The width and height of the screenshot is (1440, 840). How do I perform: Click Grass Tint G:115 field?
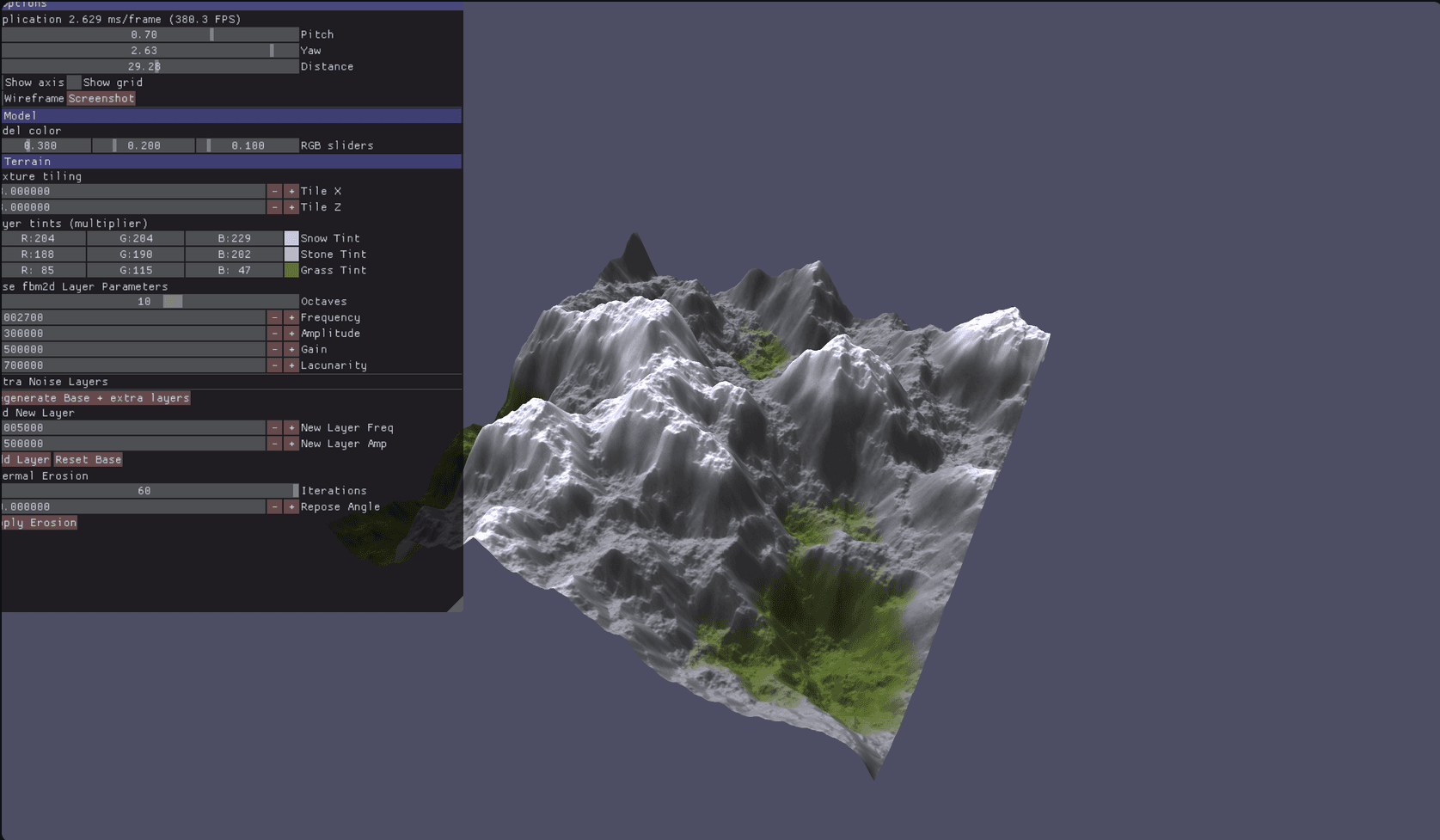(136, 270)
